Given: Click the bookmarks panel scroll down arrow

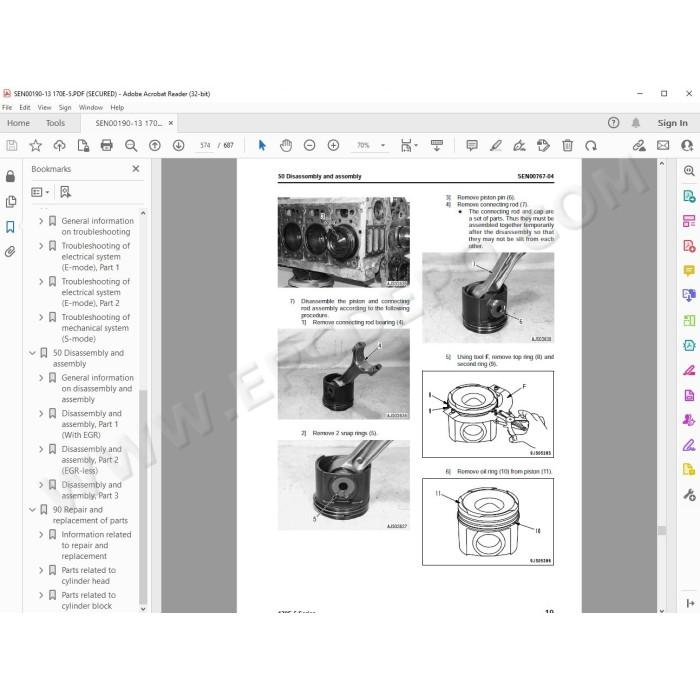Looking at the screenshot, I should pyautogui.click(x=143, y=609).
